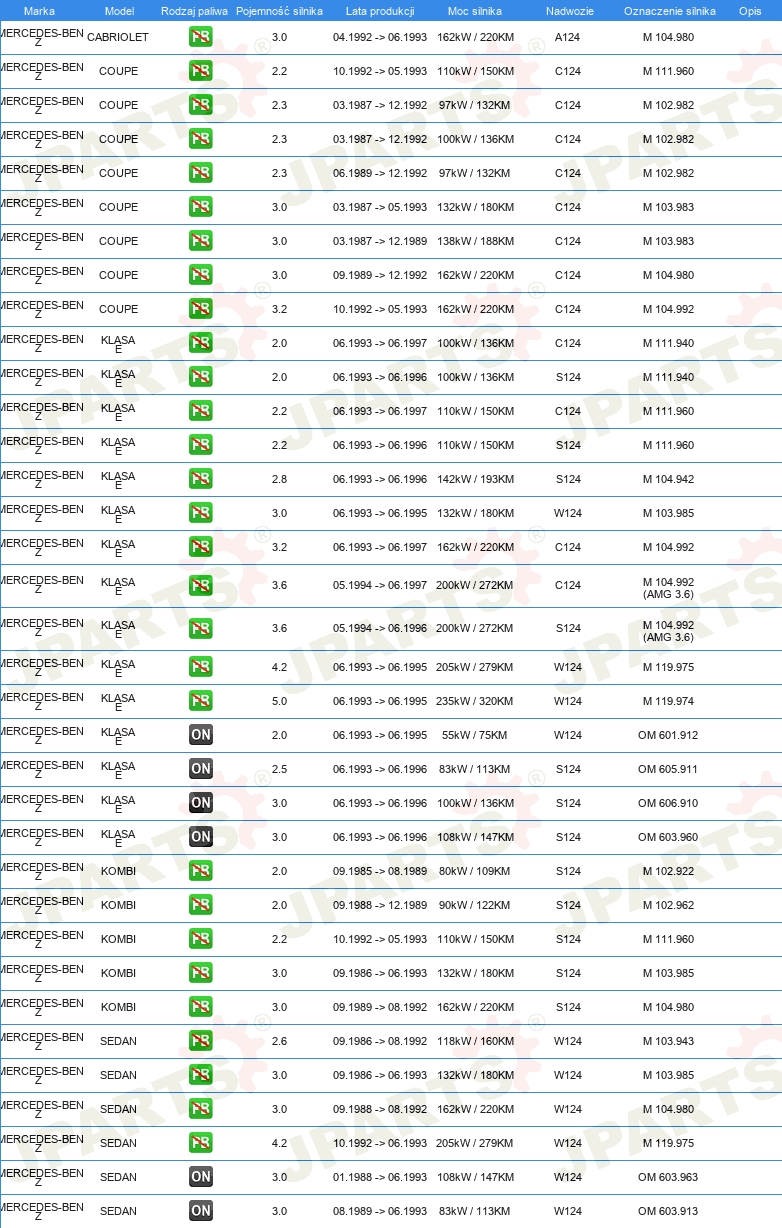Viewport: 782px width, 1228px height.
Task: Select the 2.8 engine capacity cell
Action: click(279, 479)
